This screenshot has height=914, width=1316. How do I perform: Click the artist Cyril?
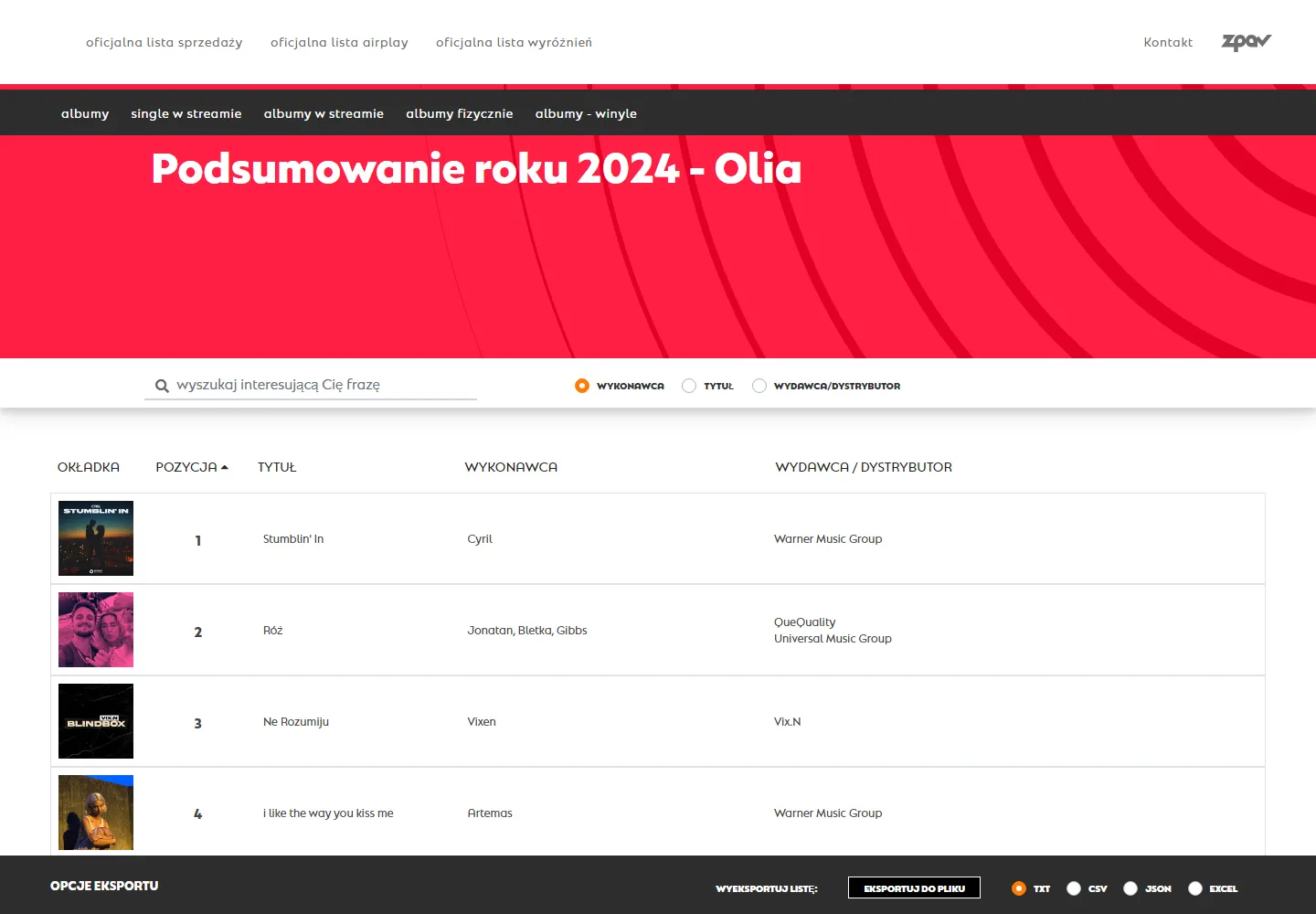(x=480, y=539)
